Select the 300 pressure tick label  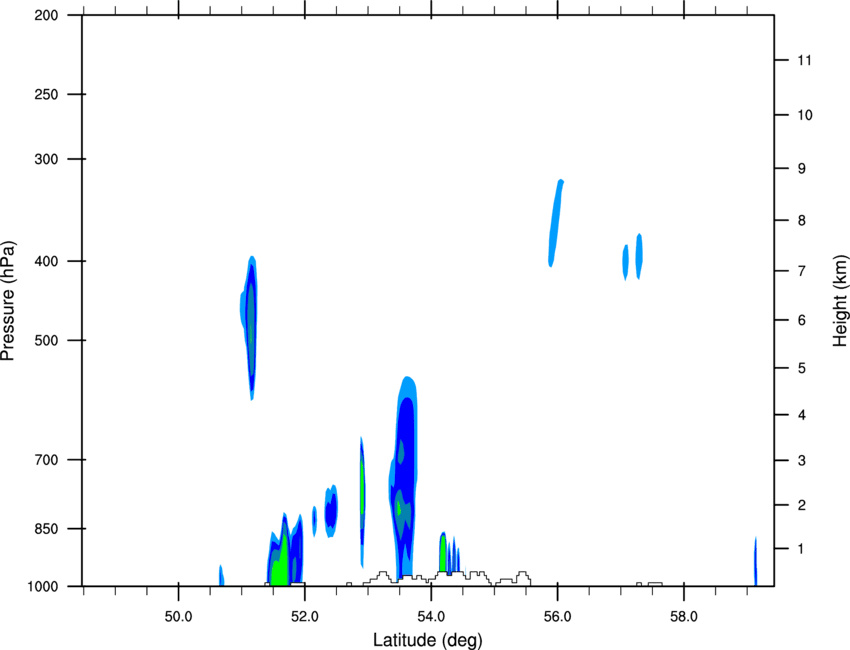pyautogui.click(x=46, y=159)
